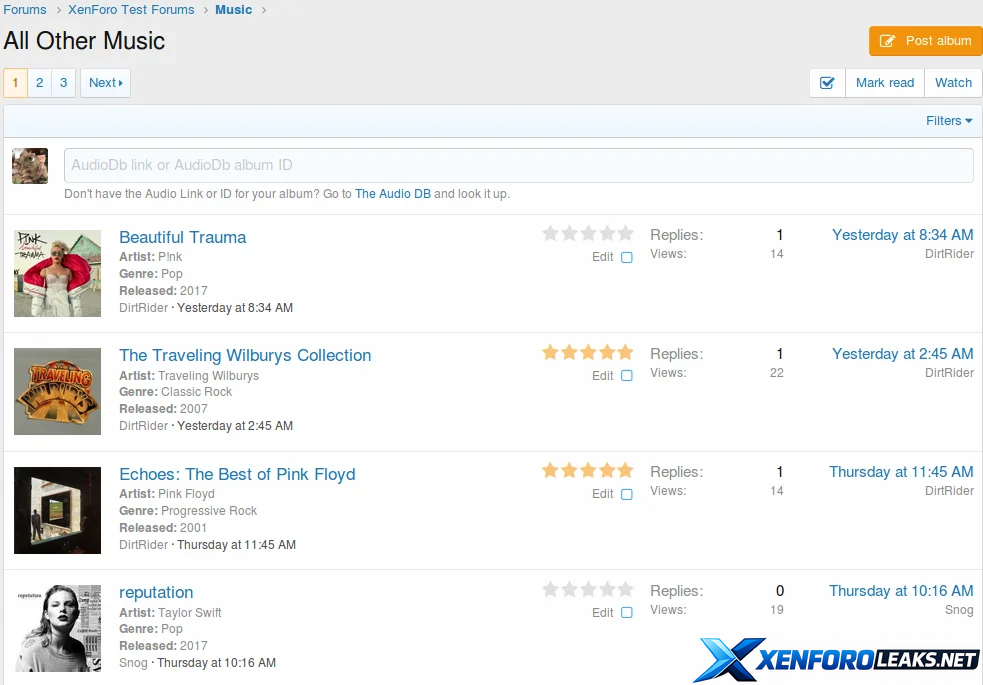This screenshot has width=983, height=685.
Task: Click Echoes Pink Floyd album cover
Action: [58, 510]
